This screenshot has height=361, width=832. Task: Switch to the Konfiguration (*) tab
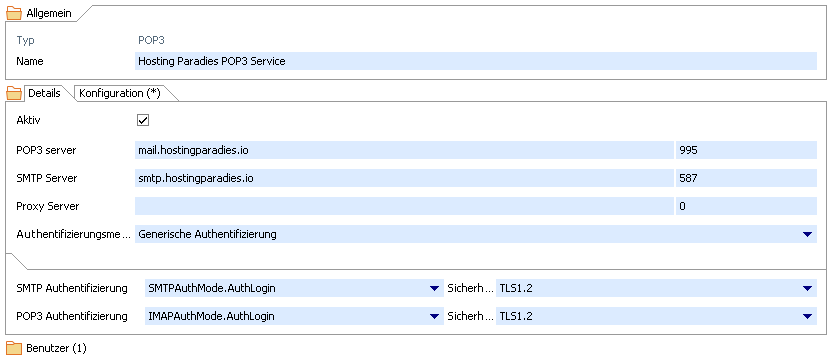120,93
